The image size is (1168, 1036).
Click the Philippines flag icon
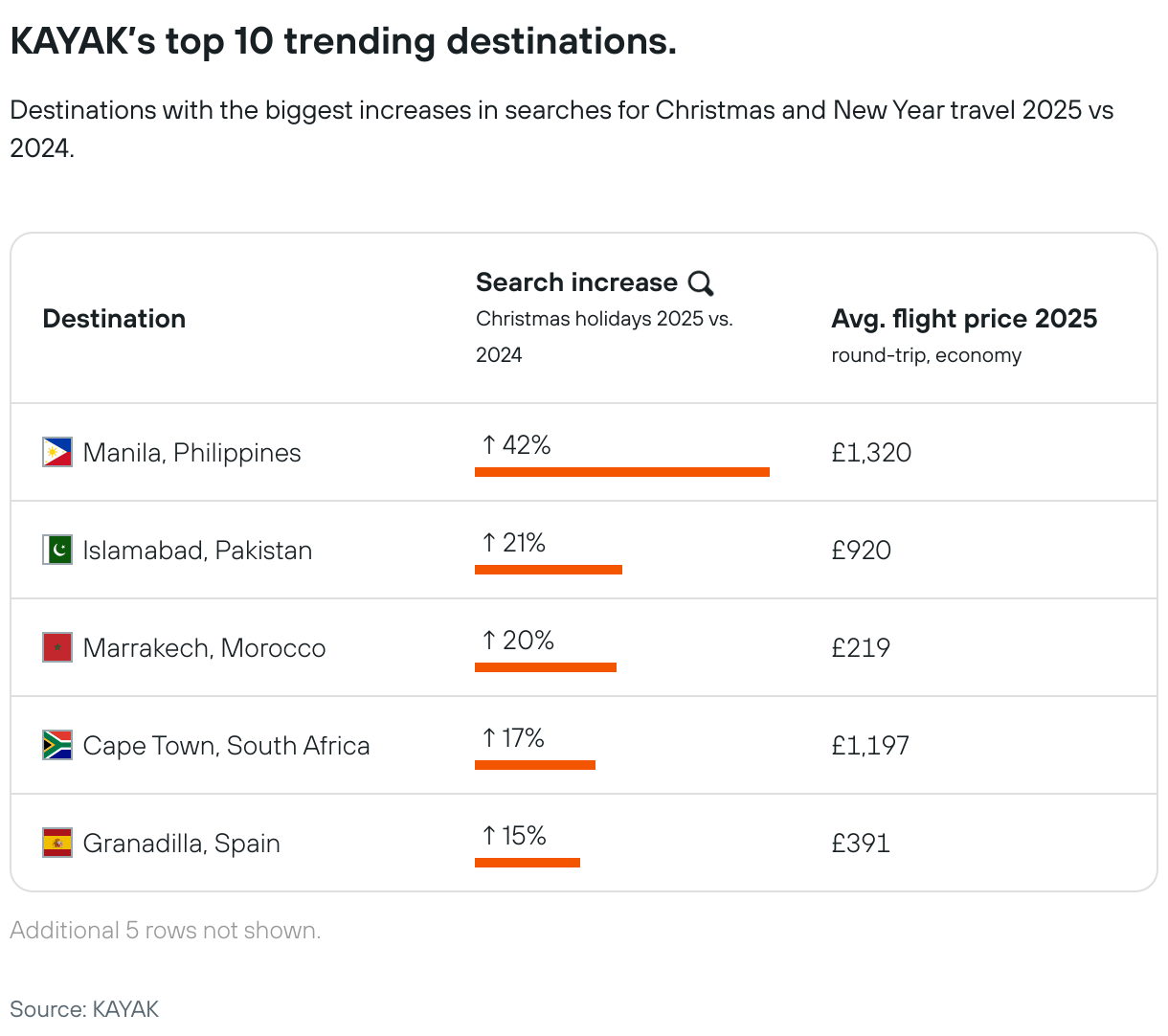click(57, 452)
